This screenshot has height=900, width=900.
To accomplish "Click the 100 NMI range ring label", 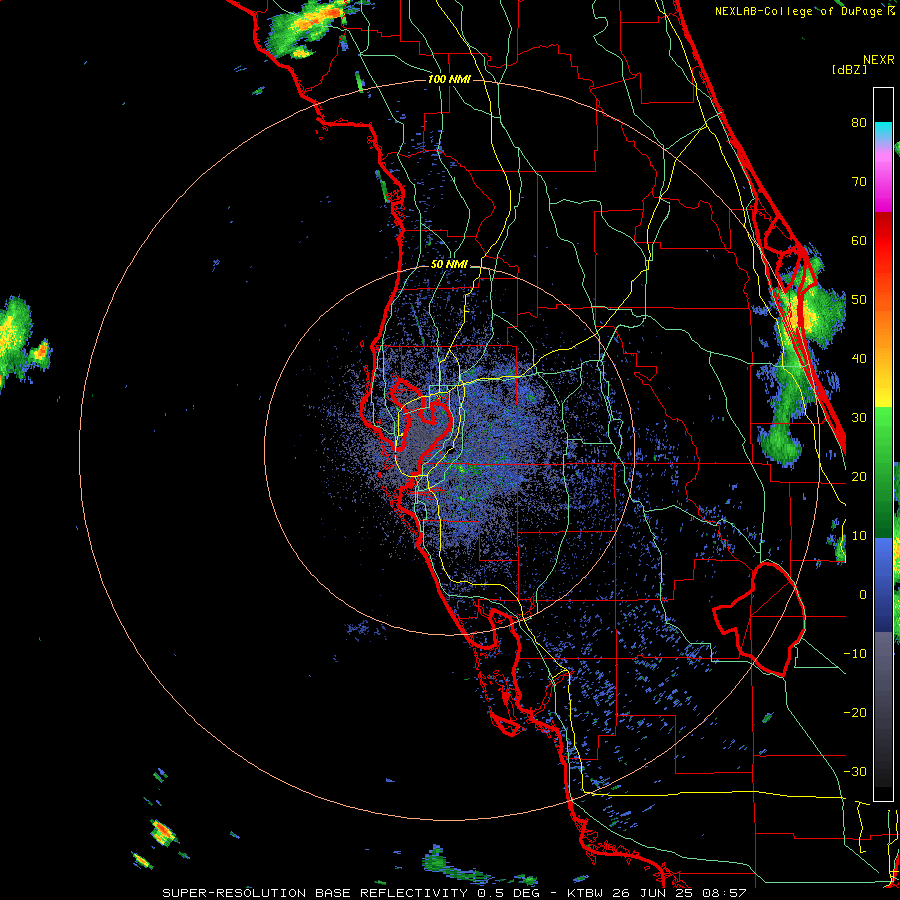I will [449, 79].
